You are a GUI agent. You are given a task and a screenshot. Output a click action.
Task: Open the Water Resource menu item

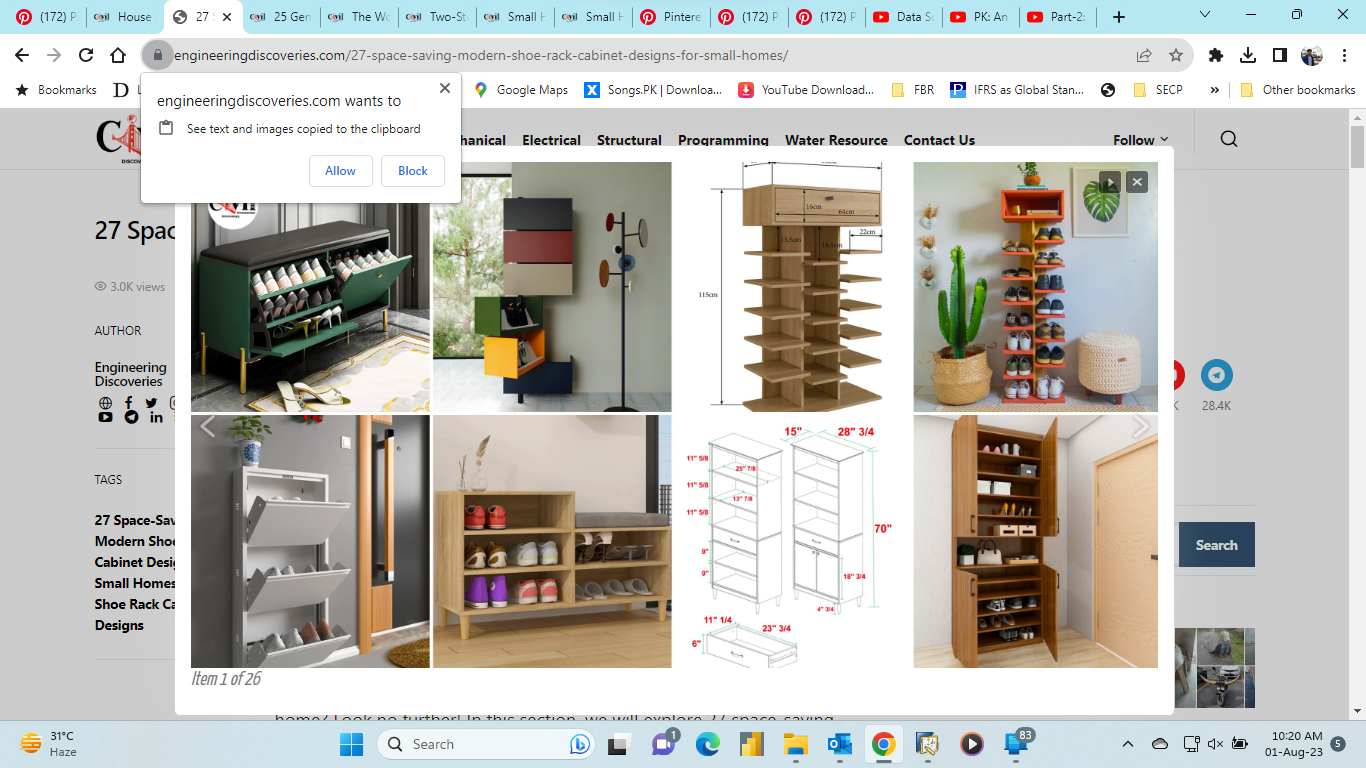[836, 140]
